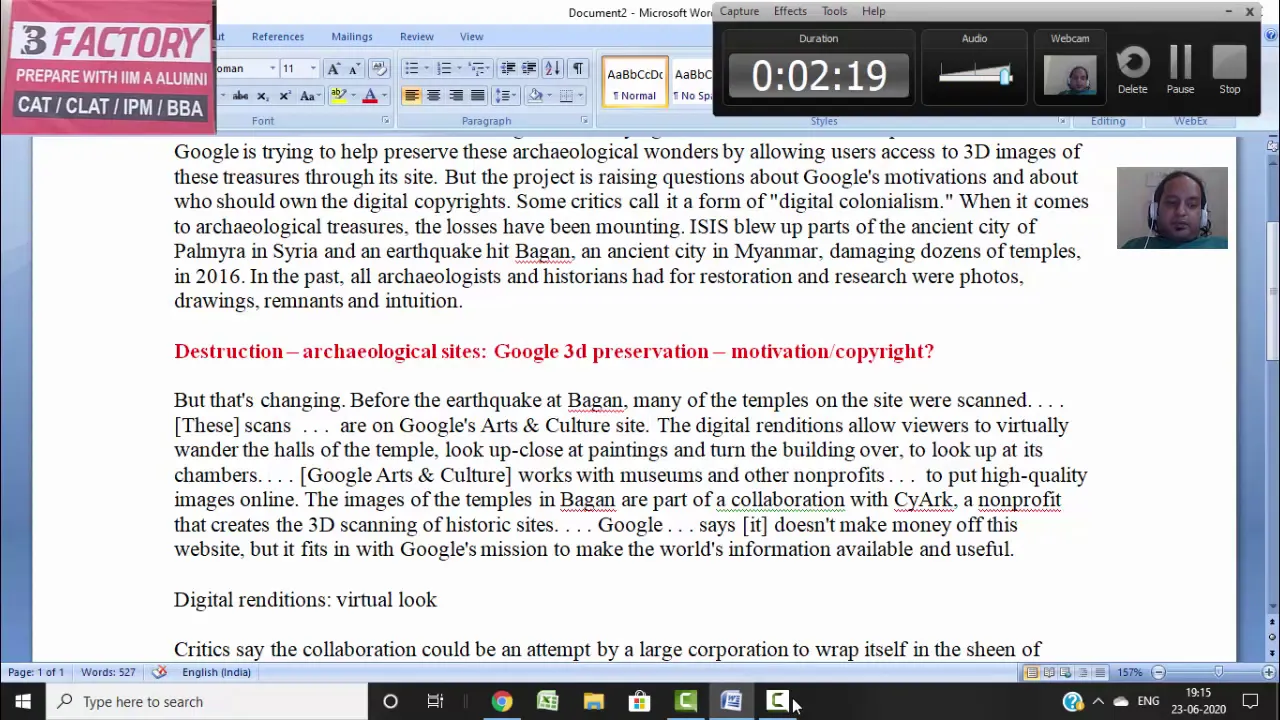Show hidden system tray icons chevron
Viewport: 1280px width, 720px height.
[x=1098, y=701]
